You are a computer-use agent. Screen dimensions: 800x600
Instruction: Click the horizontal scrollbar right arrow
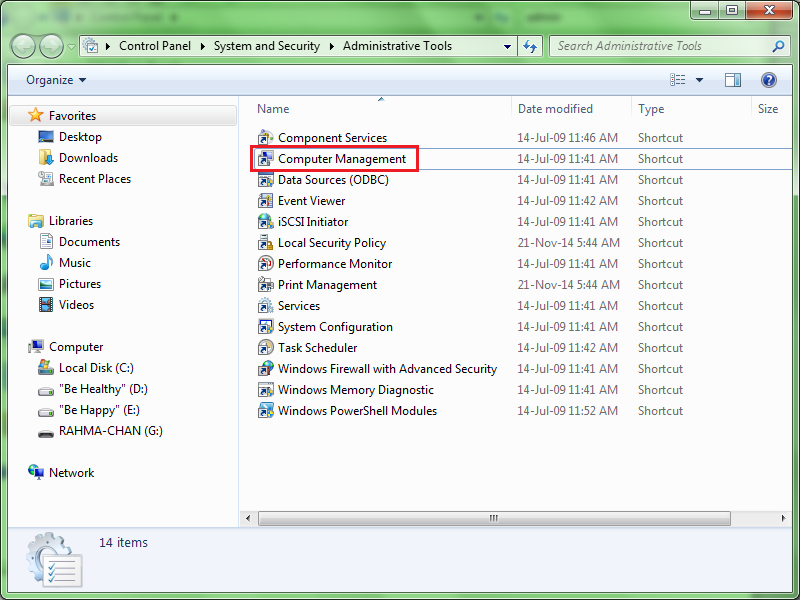pyautogui.click(x=783, y=518)
